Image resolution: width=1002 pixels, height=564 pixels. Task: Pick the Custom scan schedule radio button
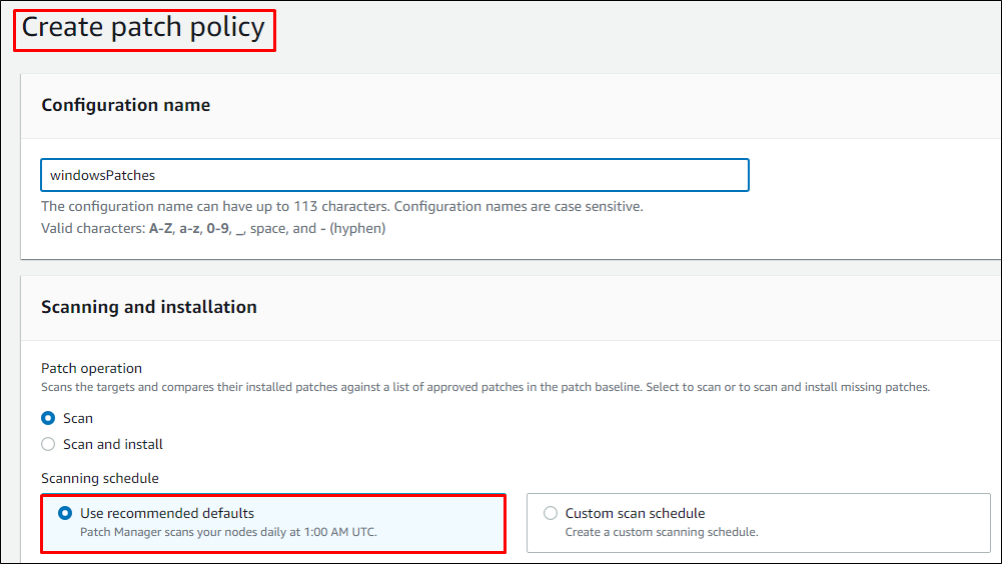click(x=550, y=513)
